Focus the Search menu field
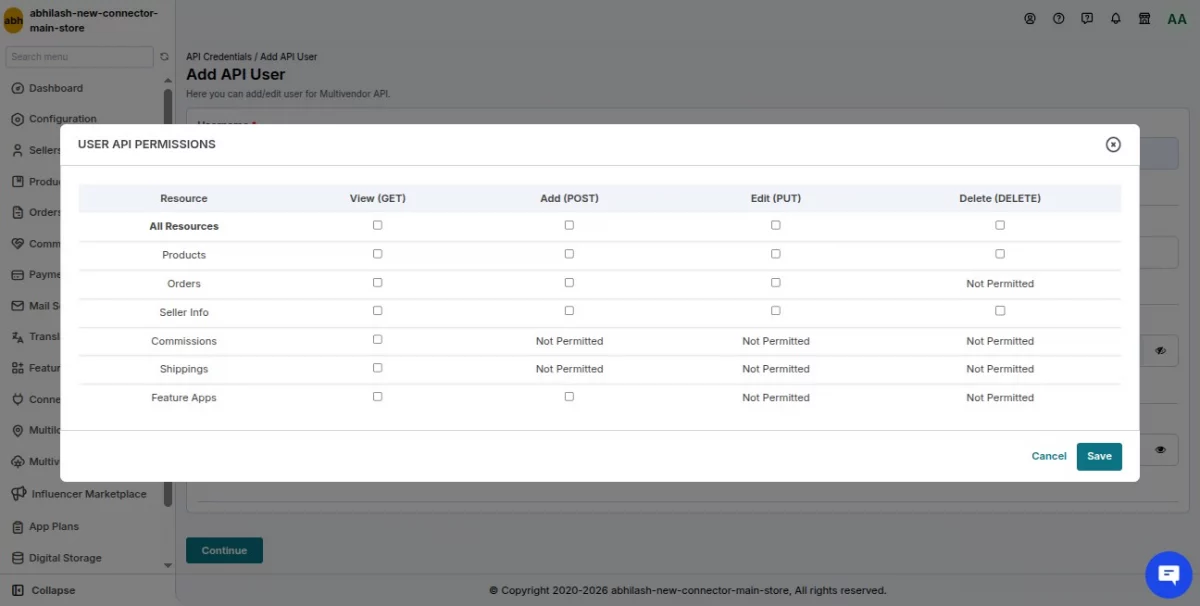This screenshot has height=606, width=1200. 80,57
